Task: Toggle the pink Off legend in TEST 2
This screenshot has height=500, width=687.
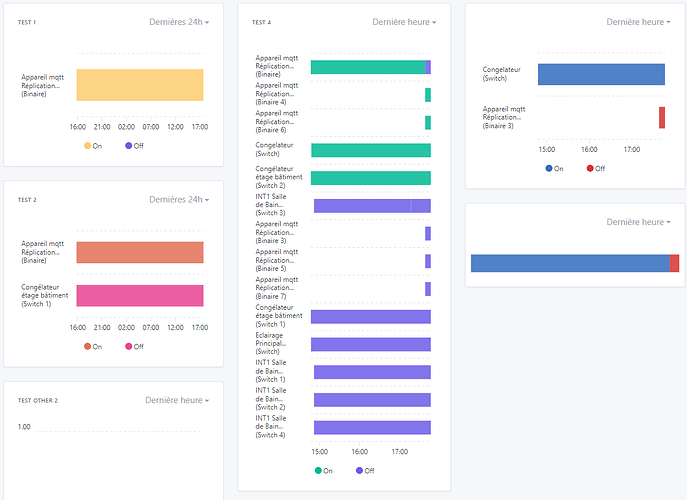Action: click(133, 346)
